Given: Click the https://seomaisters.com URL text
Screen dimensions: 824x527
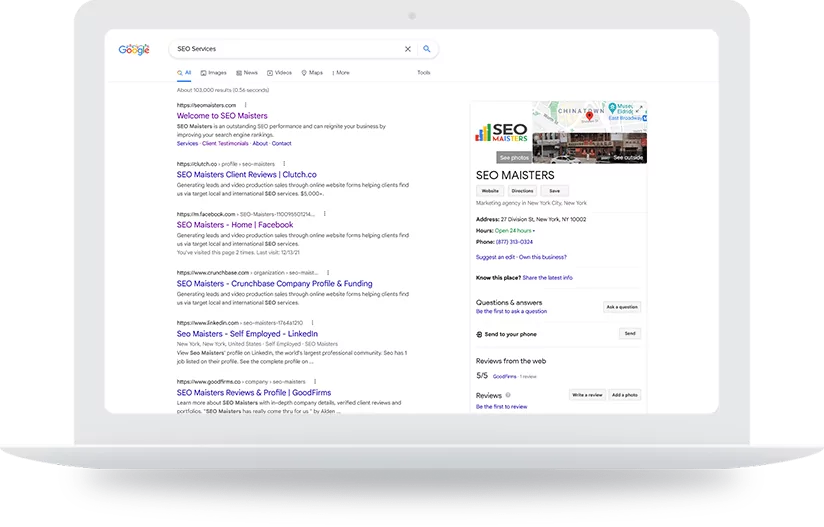Looking at the screenshot, I should 207,105.
